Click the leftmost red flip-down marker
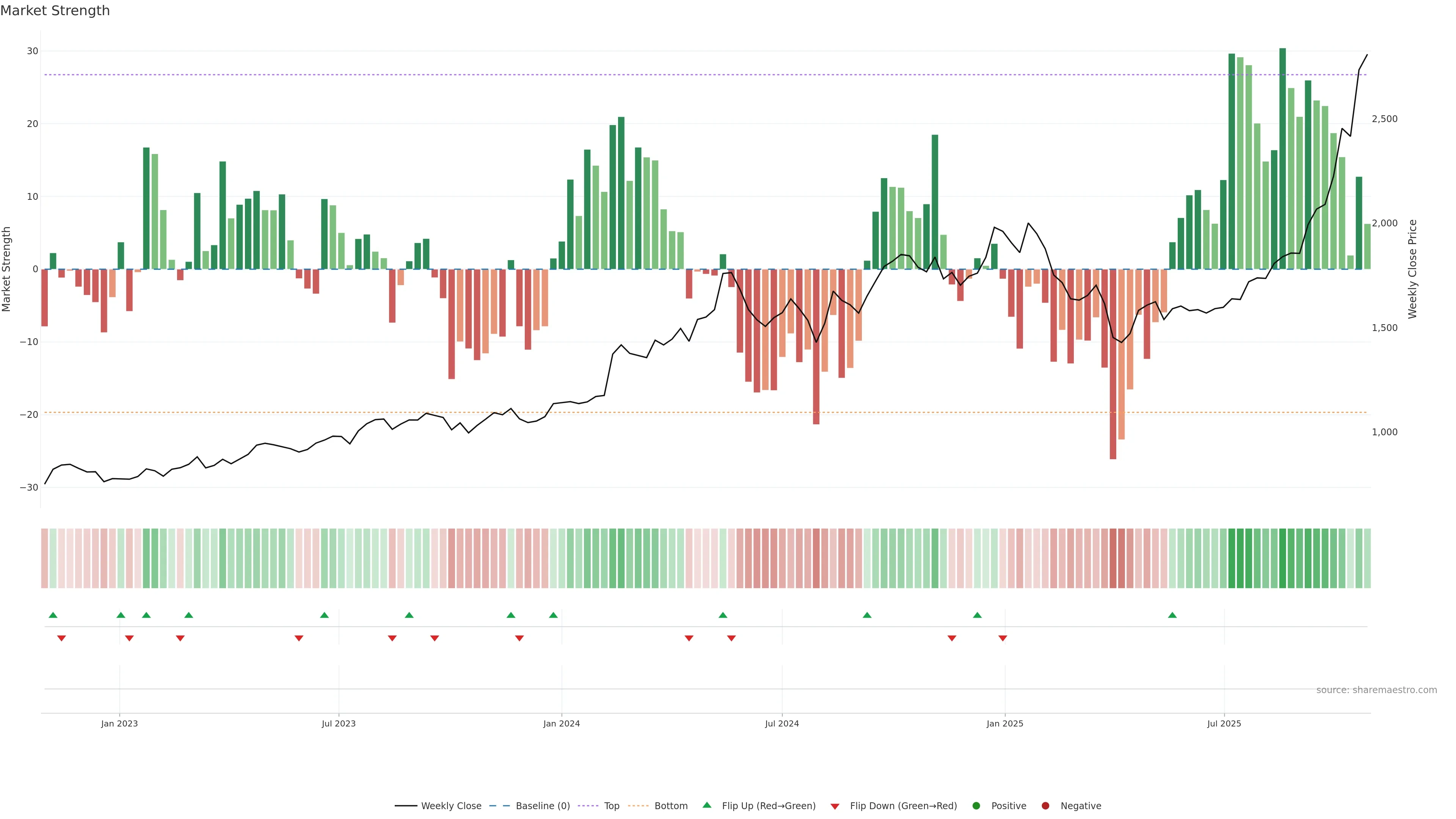Viewport: 1456px width, 819px height. (x=61, y=638)
